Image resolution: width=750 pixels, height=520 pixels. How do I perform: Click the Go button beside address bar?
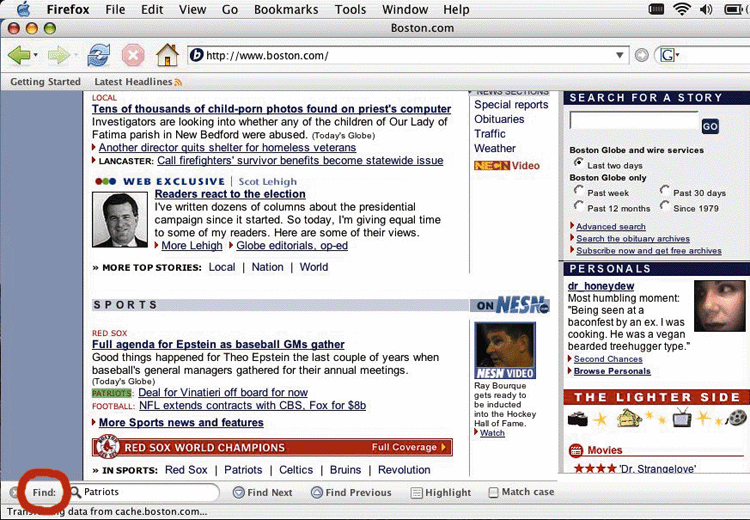pos(641,55)
